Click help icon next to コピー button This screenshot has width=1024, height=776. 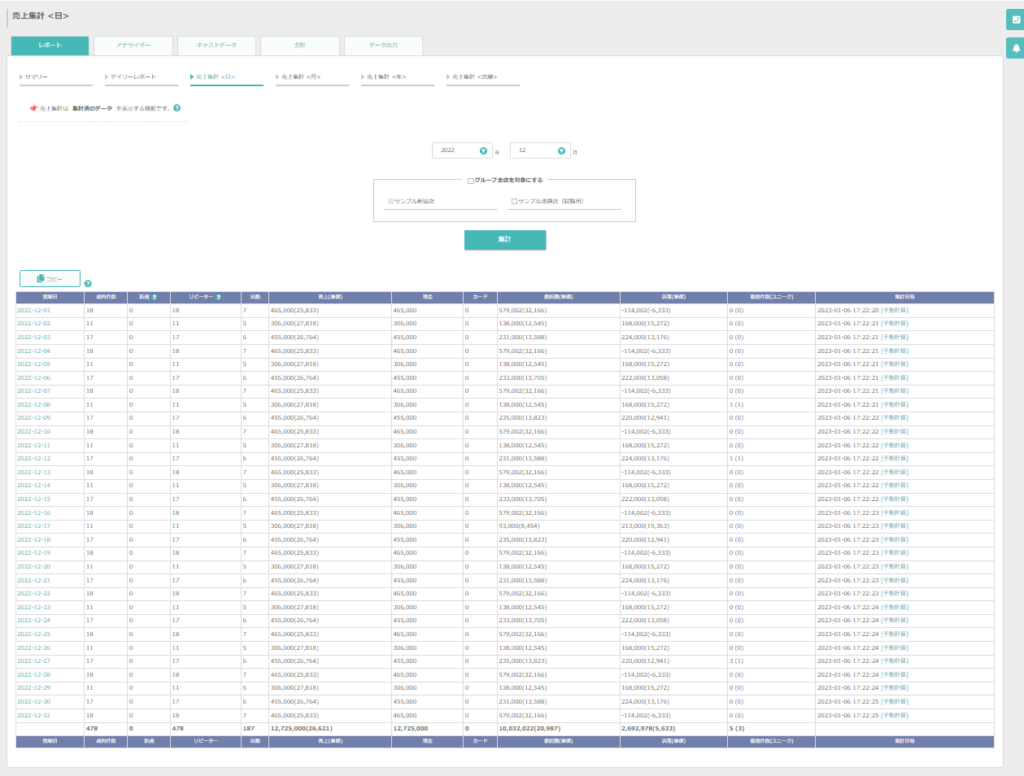[88, 283]
